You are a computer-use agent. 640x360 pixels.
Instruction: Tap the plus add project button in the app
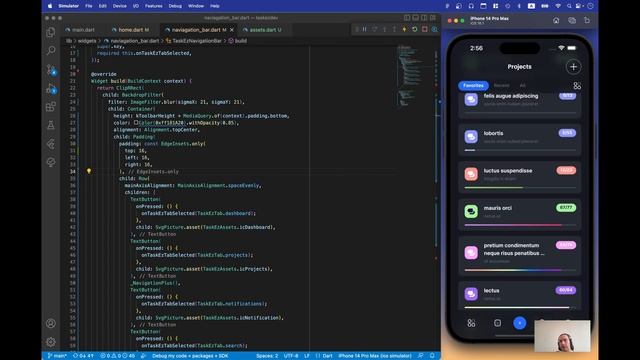point(573,67)
